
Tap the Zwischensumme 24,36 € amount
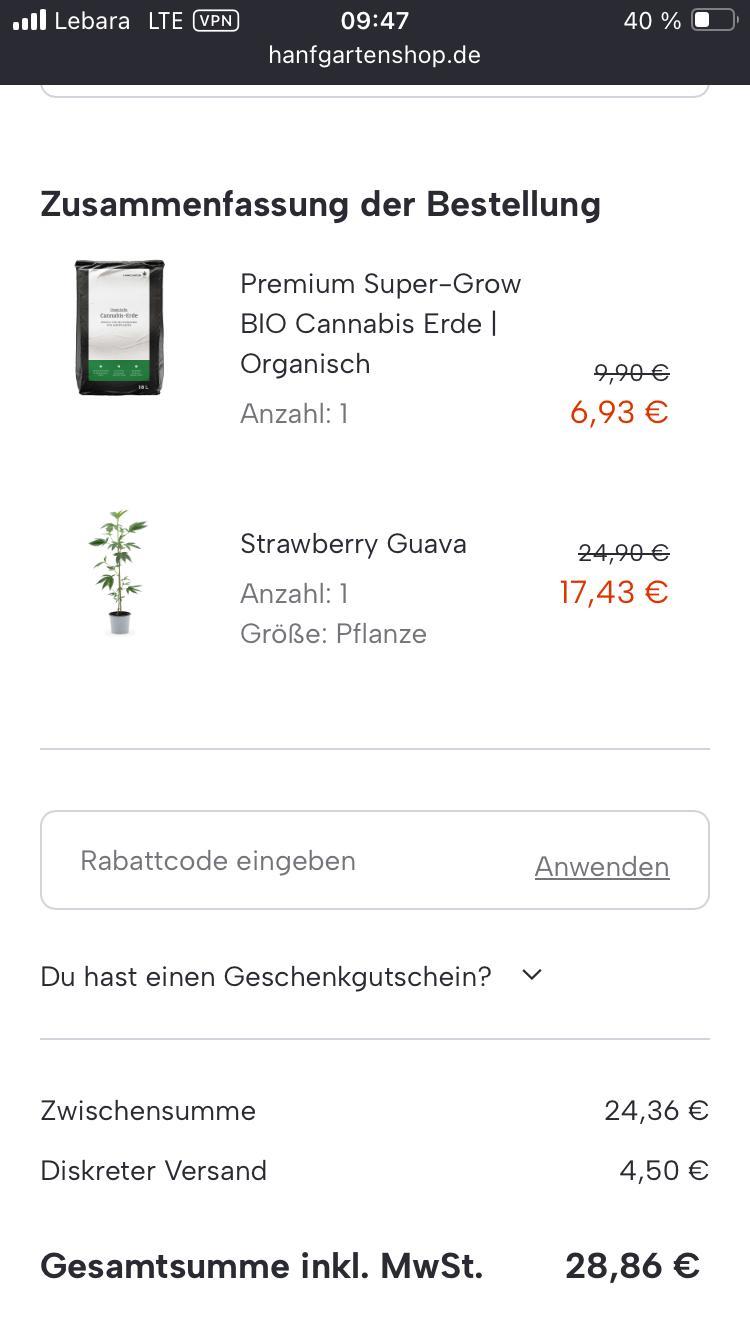[656, 1111]
